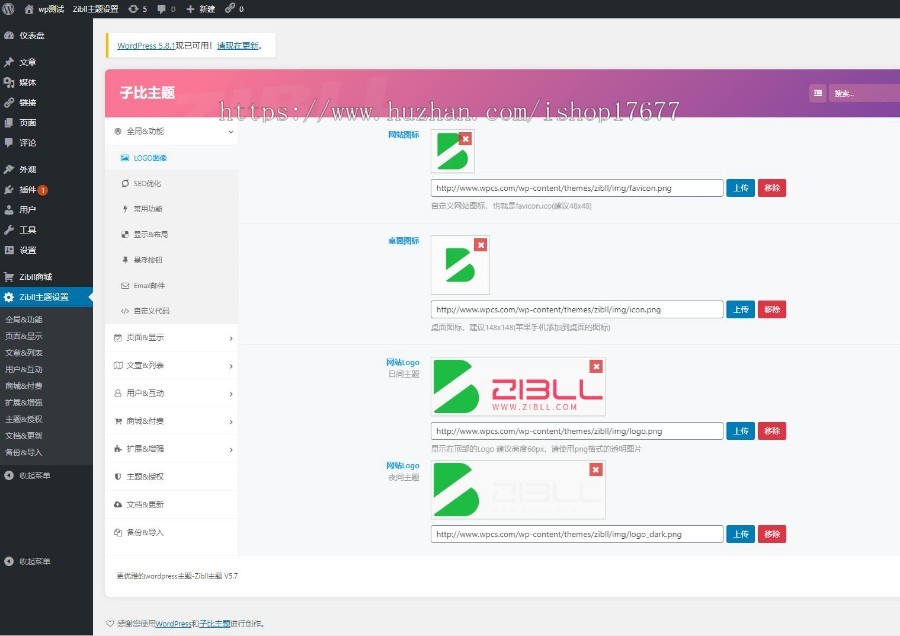Open Zibll主题设置 in admin bar
The width and height of the screenshot is (900, 636).
click(95, 9)
